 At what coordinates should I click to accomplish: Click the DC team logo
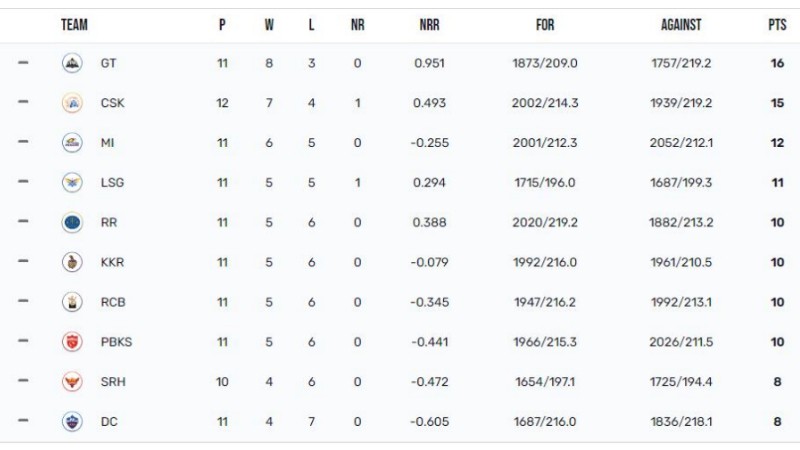click(x=72, y=421)
